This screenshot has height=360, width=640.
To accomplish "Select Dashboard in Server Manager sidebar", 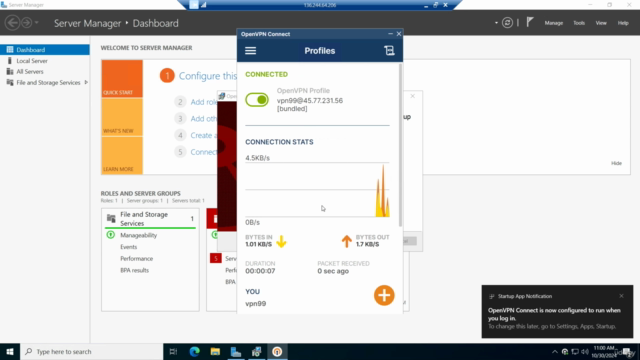I will (45, 50).
